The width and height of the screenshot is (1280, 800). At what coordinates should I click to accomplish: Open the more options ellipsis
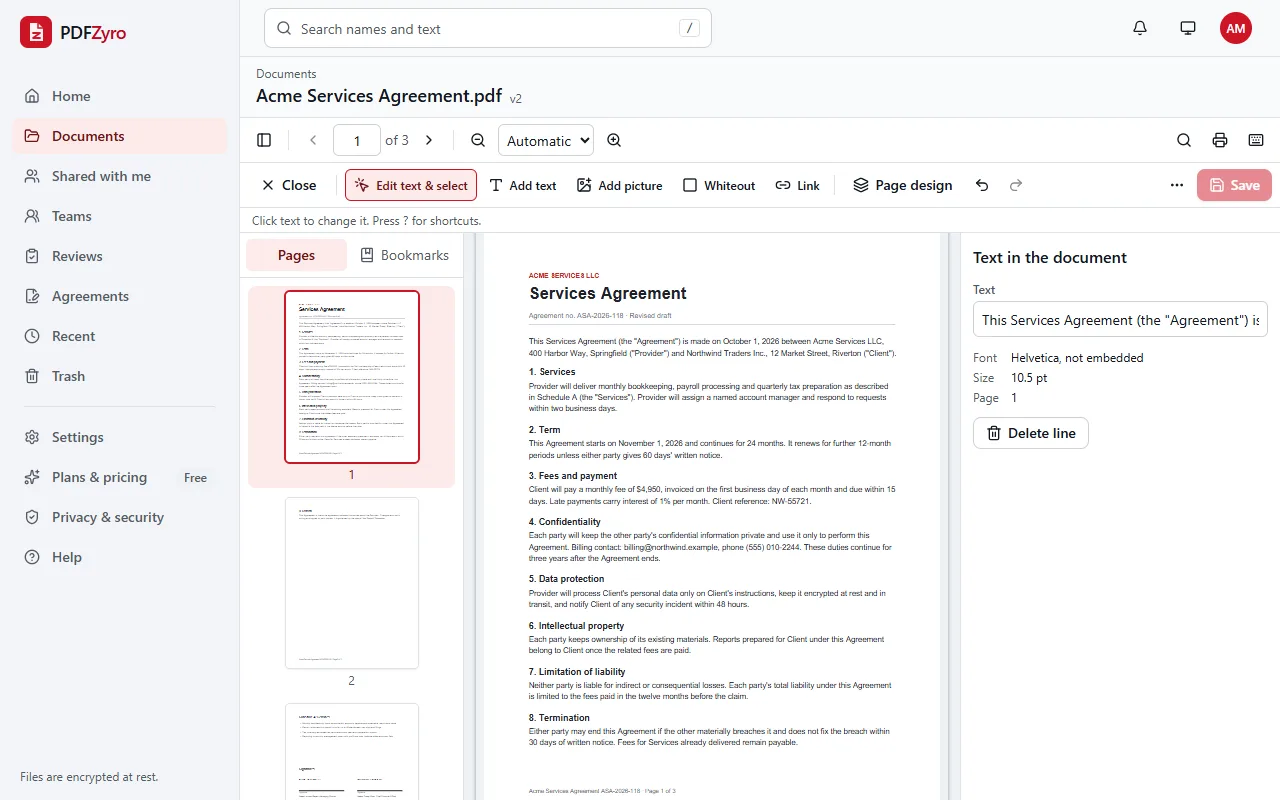coord(1177,185)
